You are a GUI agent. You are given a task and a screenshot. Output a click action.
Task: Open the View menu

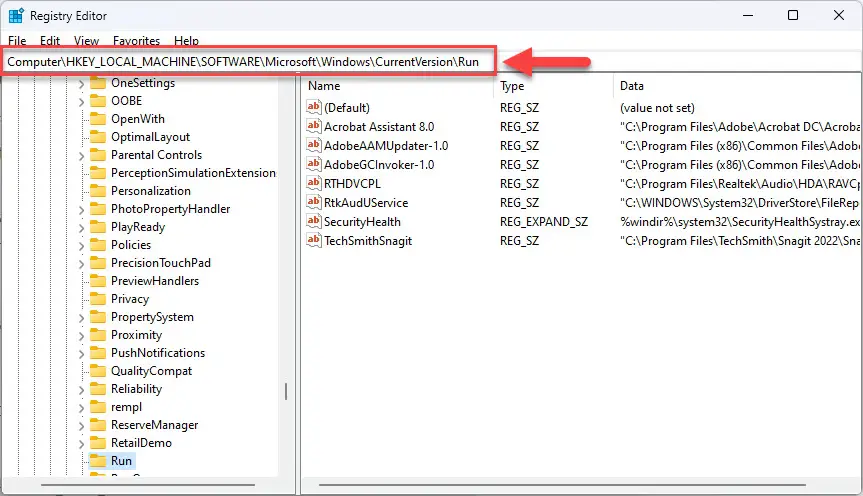[86, 41]
